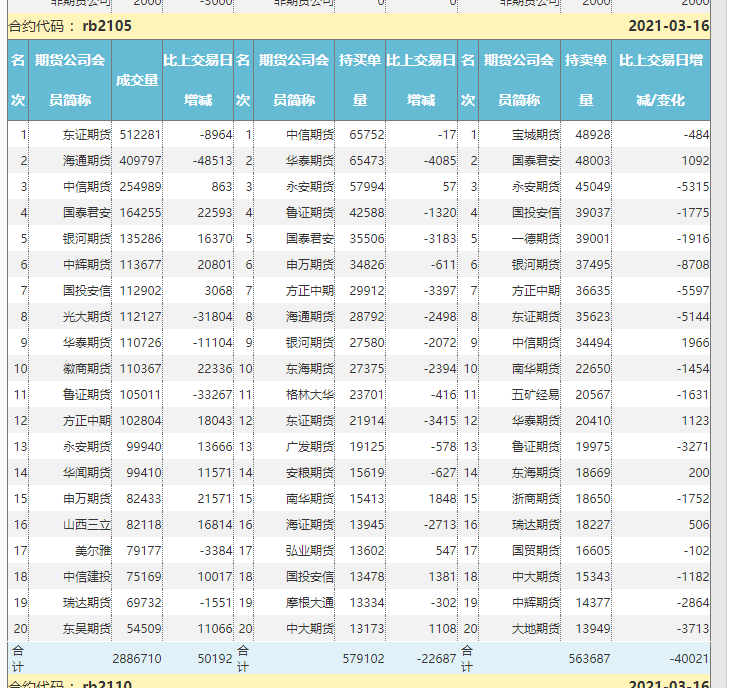The height and width of the screenshot is (688, 735).
Task: Select the 山西三立 company cell
Action: tap(86, 524)
